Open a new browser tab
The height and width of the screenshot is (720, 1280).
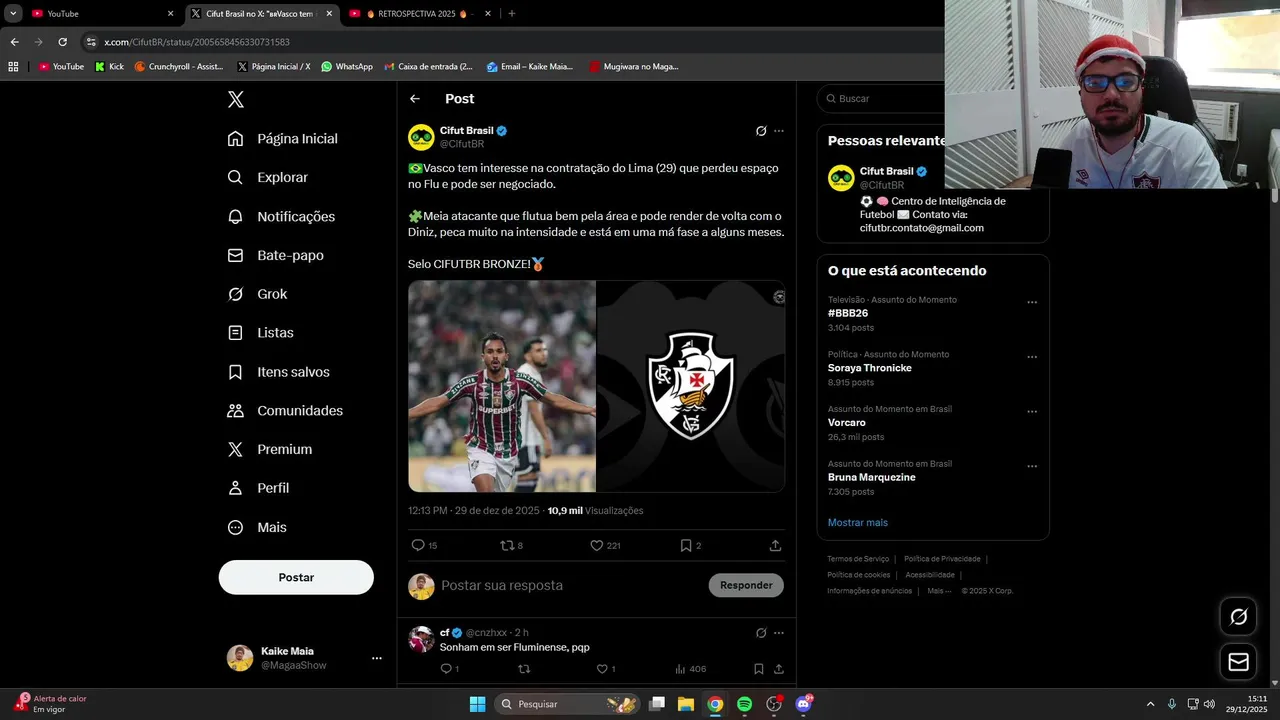[511, 14]
